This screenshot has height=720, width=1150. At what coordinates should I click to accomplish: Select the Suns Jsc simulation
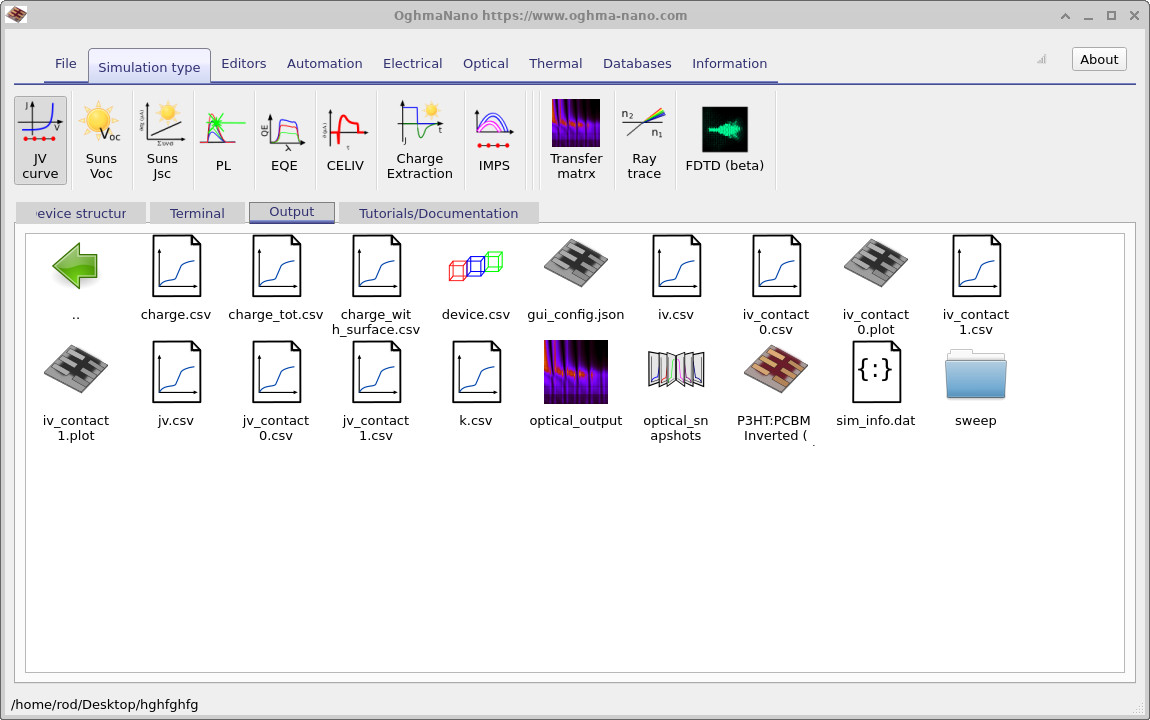[x=162, y=140]
